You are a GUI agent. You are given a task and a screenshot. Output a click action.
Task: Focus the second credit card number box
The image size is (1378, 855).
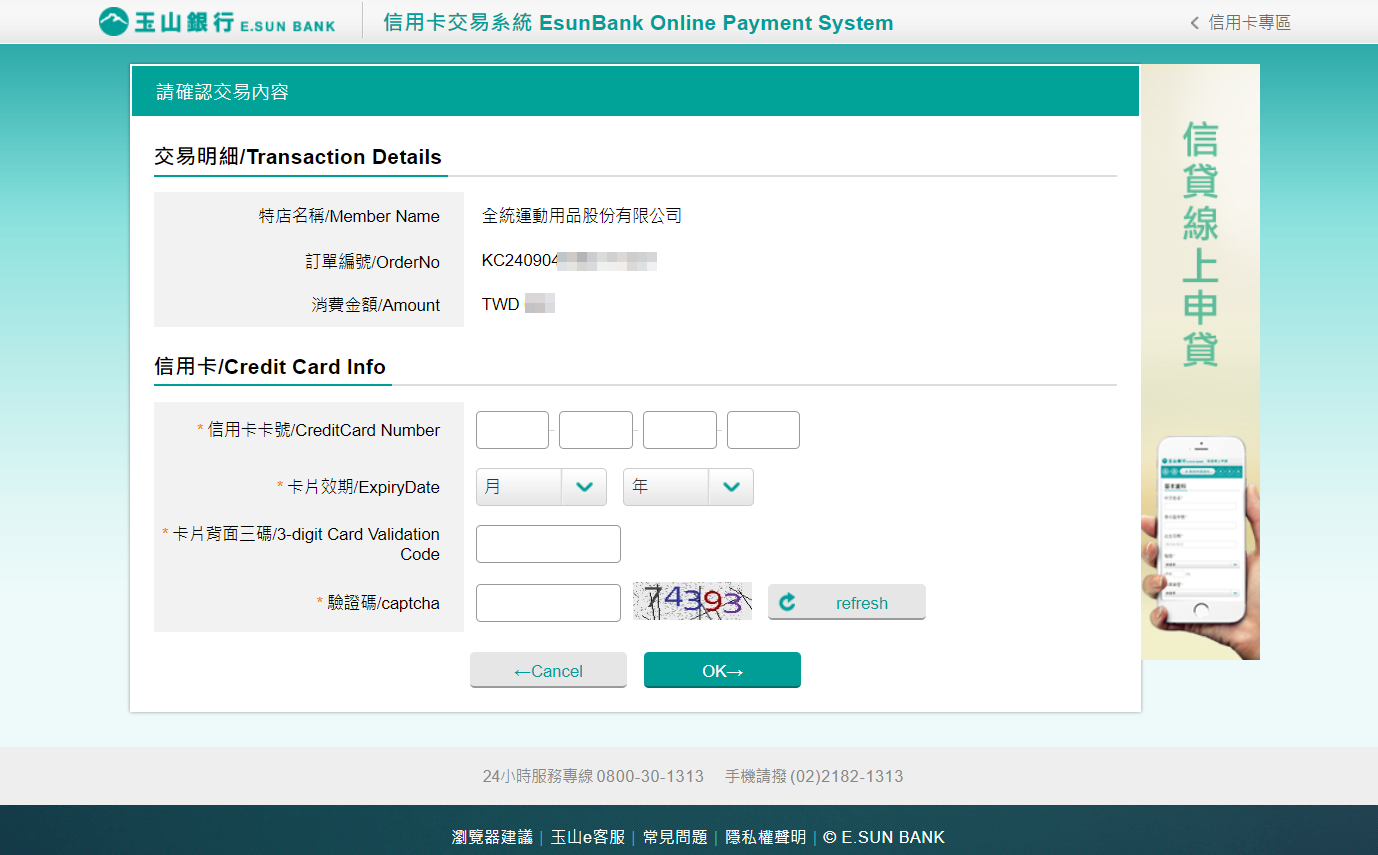click(x=596, y=430)
